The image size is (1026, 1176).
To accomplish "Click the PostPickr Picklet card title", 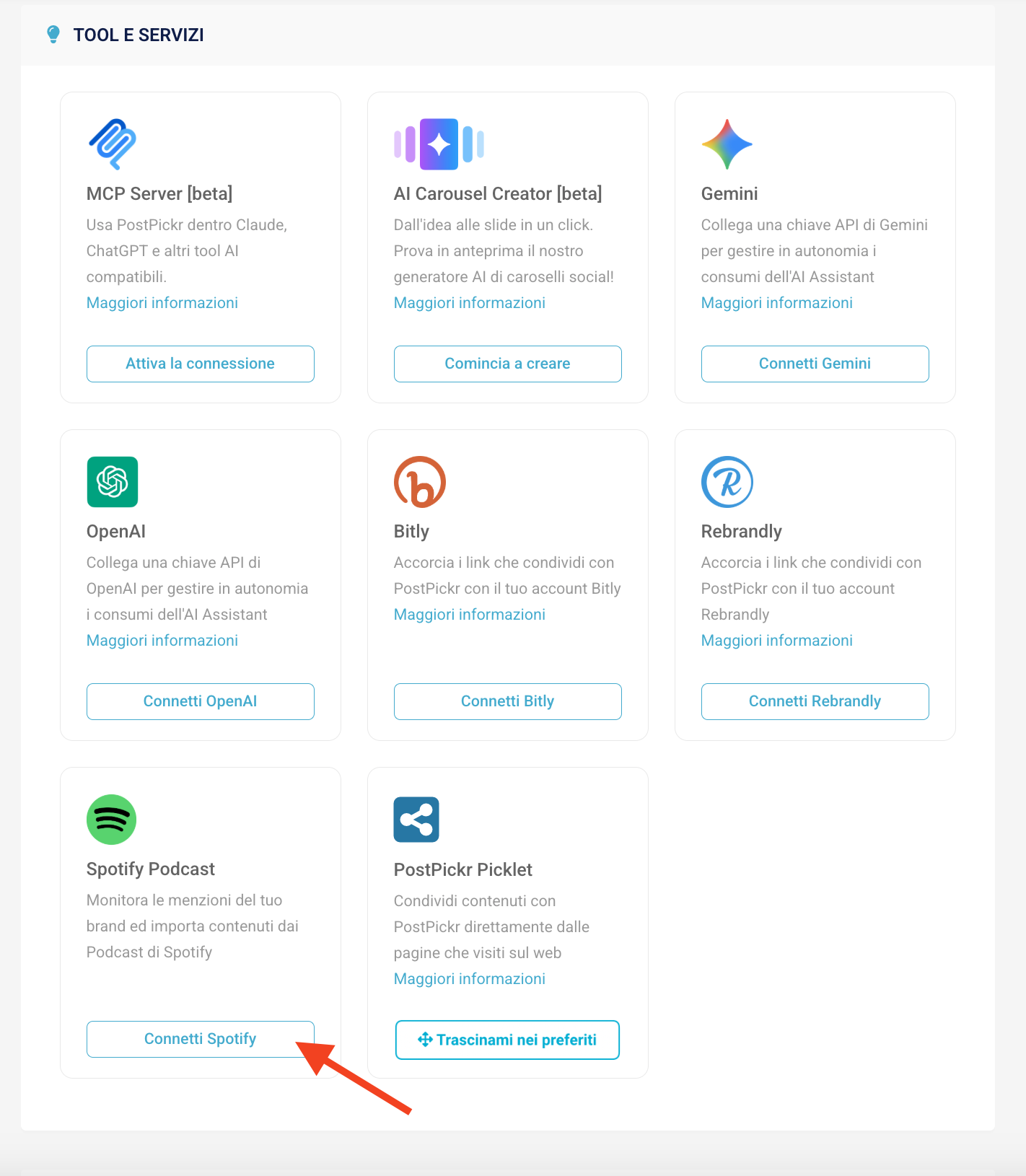I will [463, 869].
